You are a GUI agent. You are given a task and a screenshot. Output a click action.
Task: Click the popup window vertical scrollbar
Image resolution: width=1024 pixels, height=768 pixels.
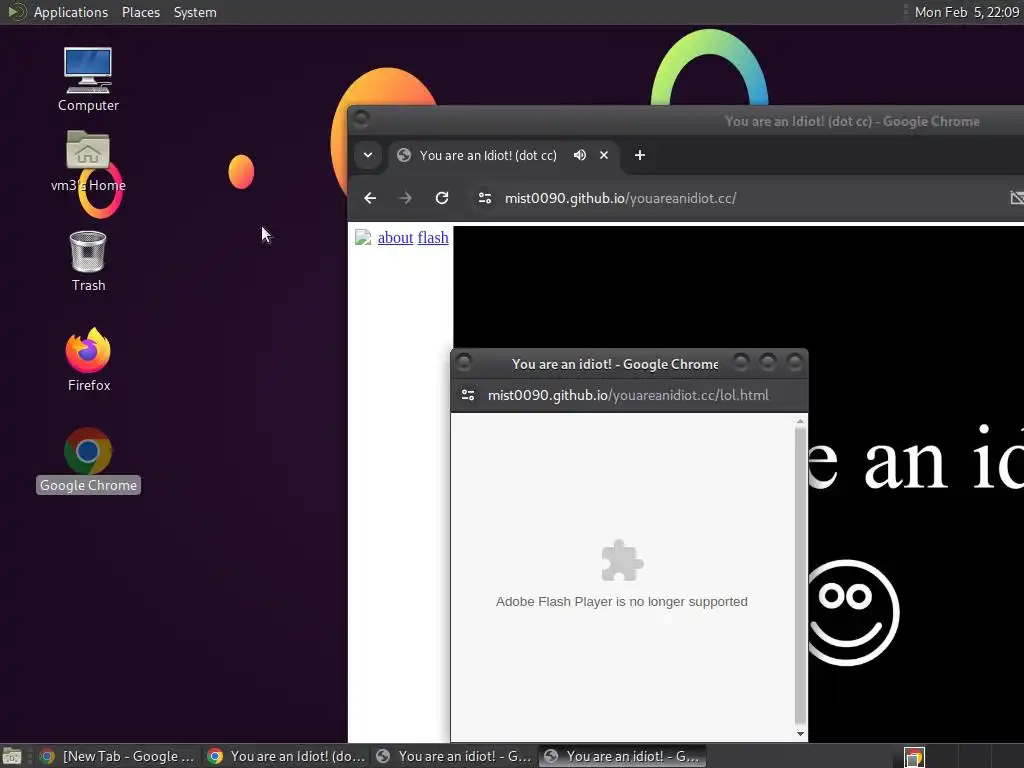pyautogui.click(x=800, y=577)
